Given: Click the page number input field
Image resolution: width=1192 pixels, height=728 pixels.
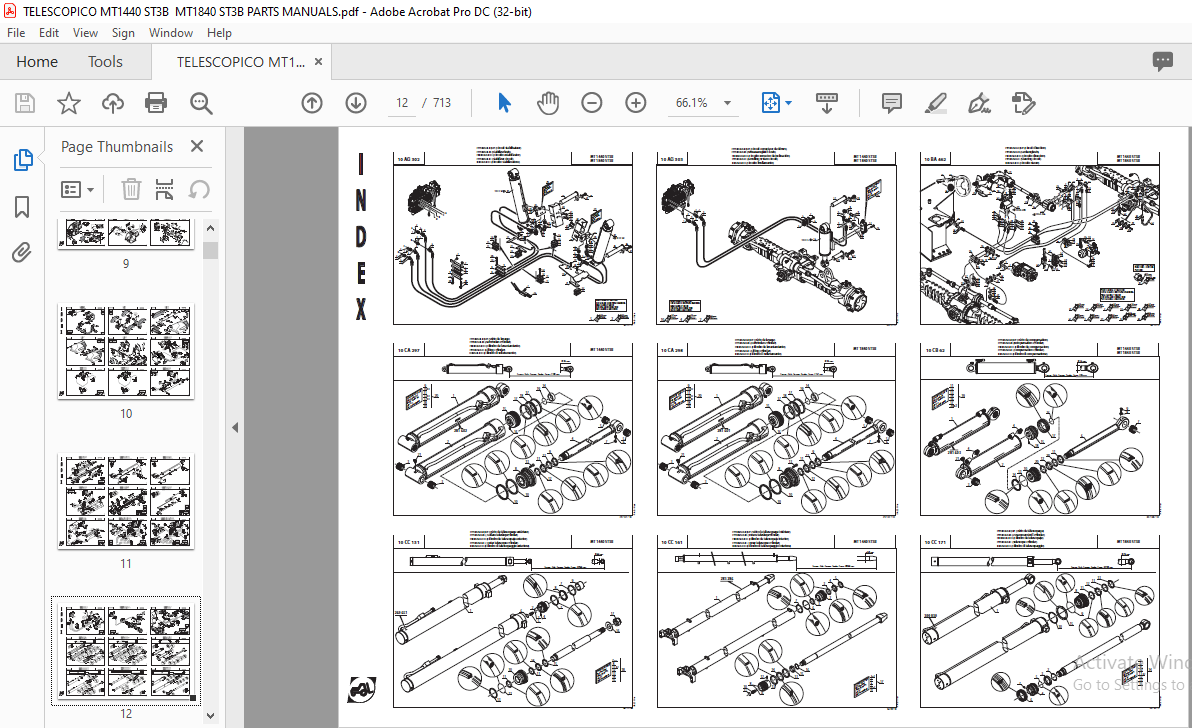Looking at the screenshot, I should coord(402,103).
